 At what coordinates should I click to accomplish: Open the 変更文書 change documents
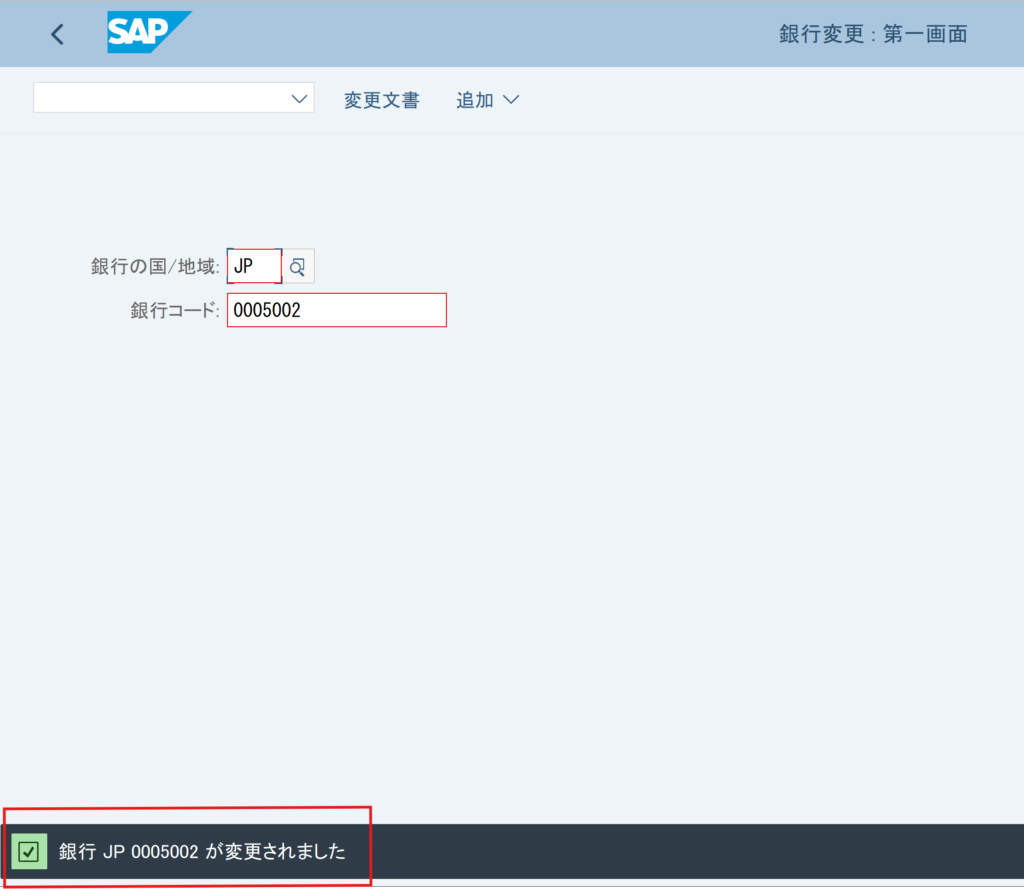pos(381,100)
